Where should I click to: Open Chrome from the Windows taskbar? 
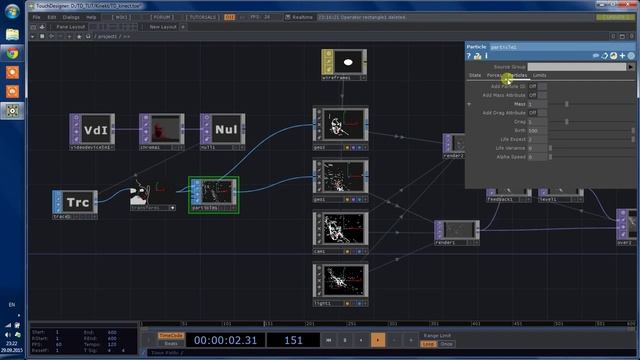tap(12, 53)
